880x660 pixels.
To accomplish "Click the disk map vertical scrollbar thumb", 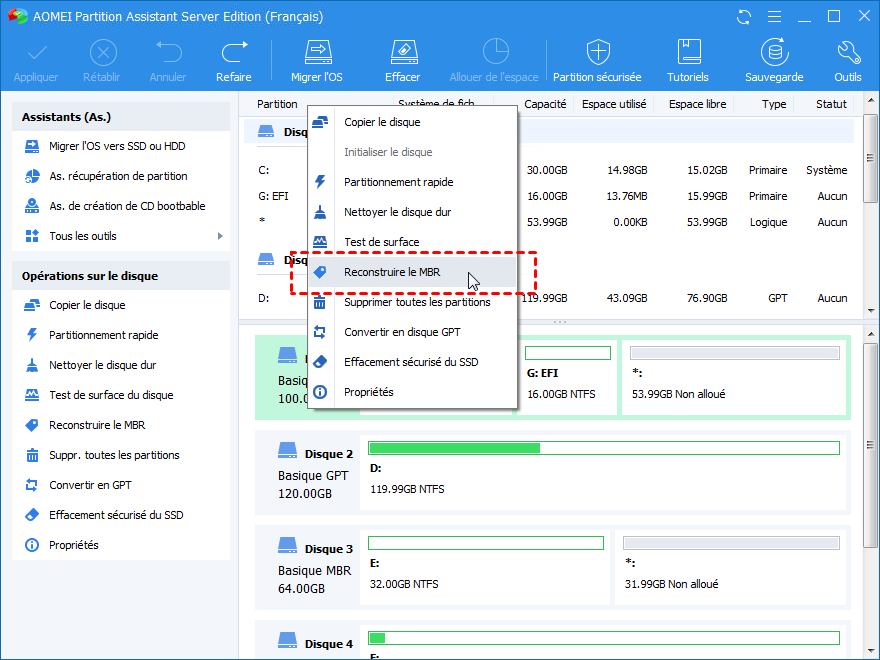I will click(x=870, y=446).
